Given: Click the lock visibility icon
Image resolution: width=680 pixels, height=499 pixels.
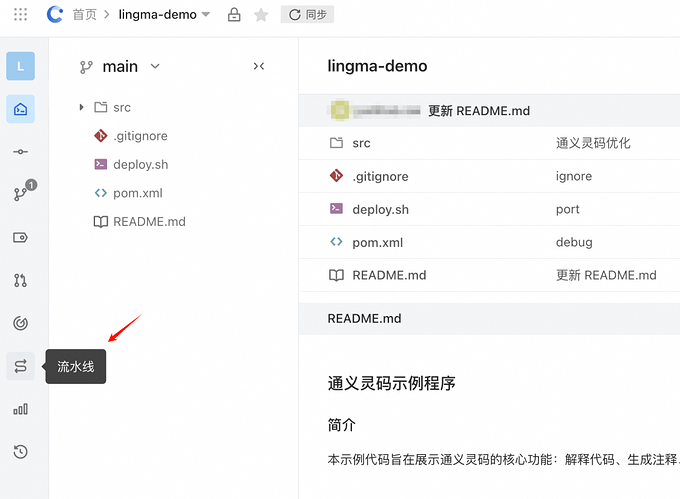Looking at the screenshot, I should [234, 15].
